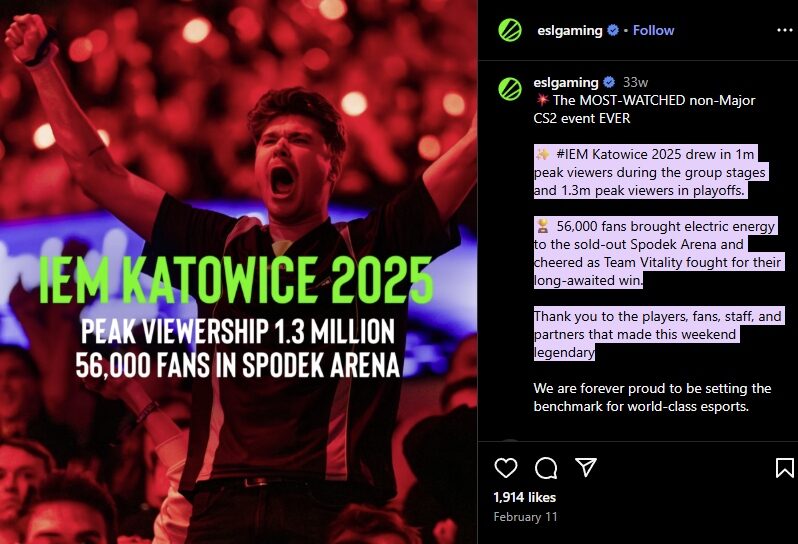View the 1,914 likes list
Screen dimensions: 798x544
(x=525, y=497)
